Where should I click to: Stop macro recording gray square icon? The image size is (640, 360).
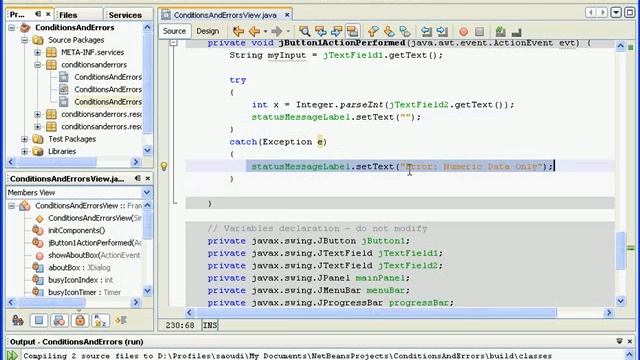click(479, 31)
